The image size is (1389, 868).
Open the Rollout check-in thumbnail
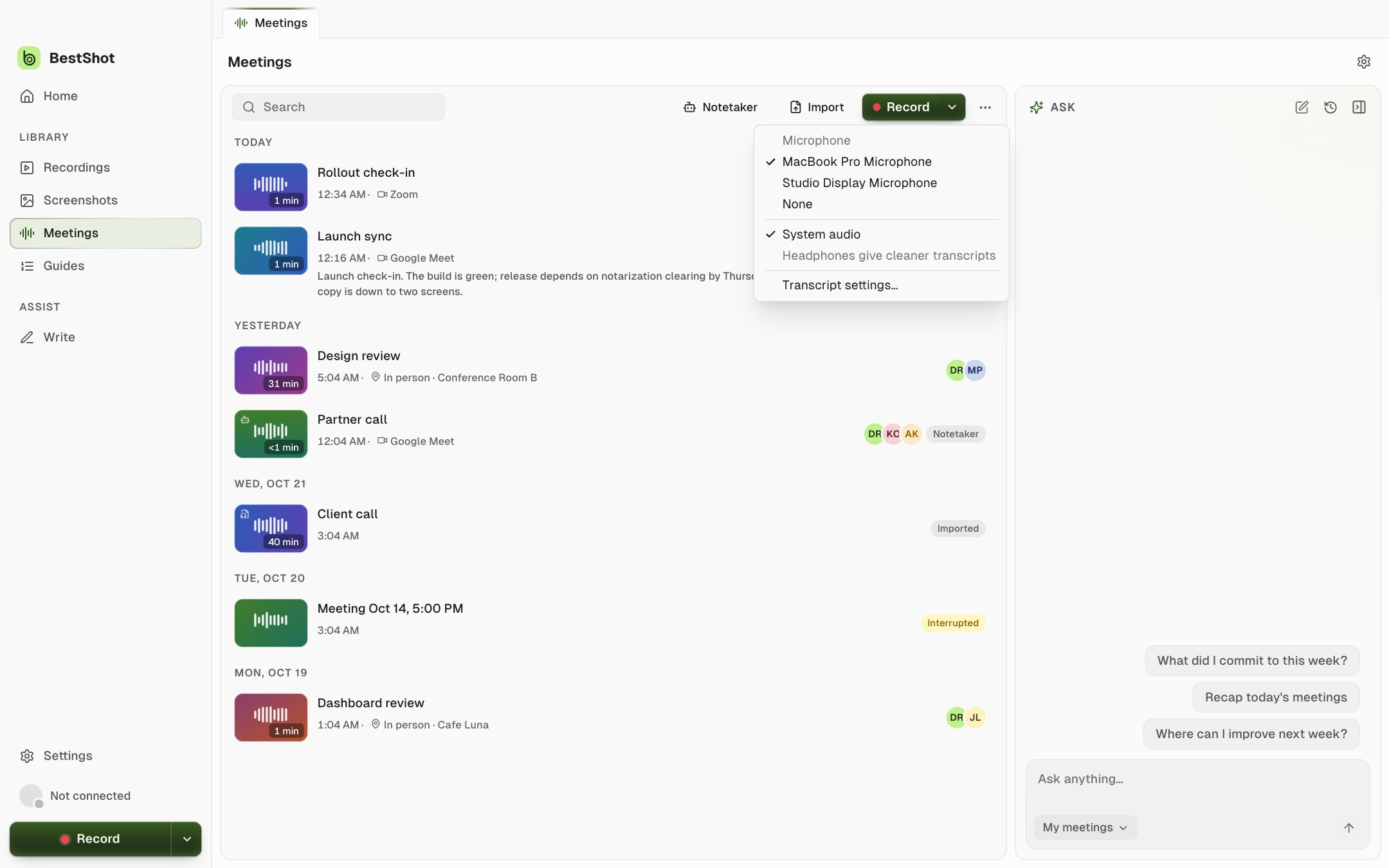271,187
